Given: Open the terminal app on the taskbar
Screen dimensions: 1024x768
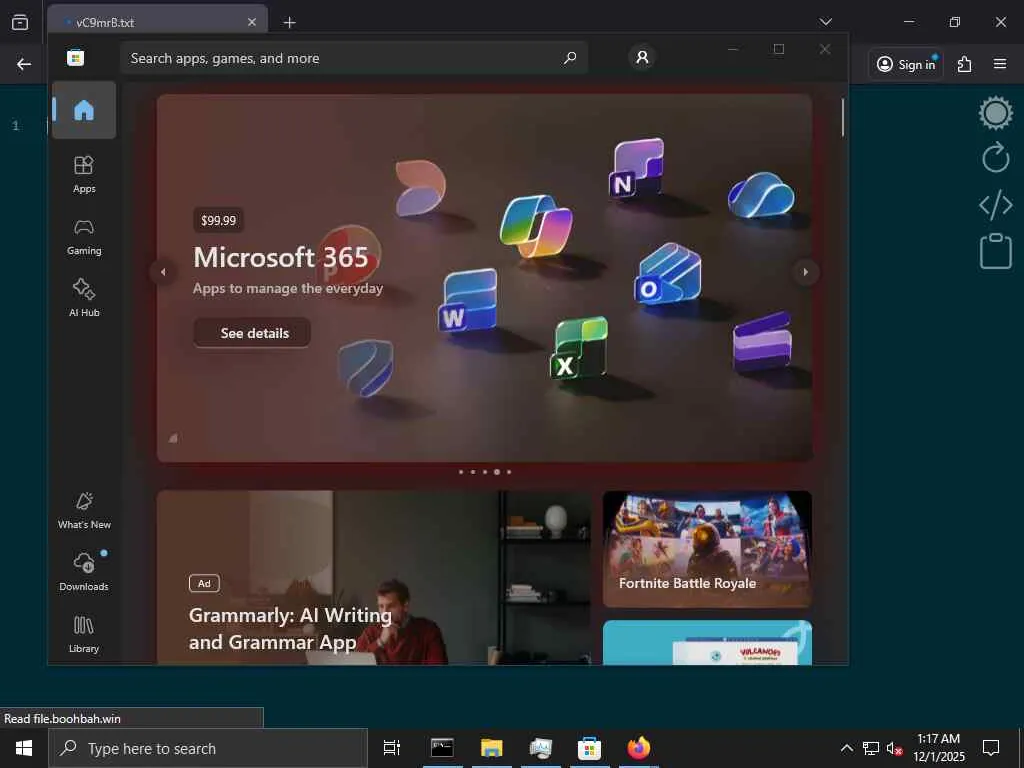Looking at the screenshot, I should [442, 748].
